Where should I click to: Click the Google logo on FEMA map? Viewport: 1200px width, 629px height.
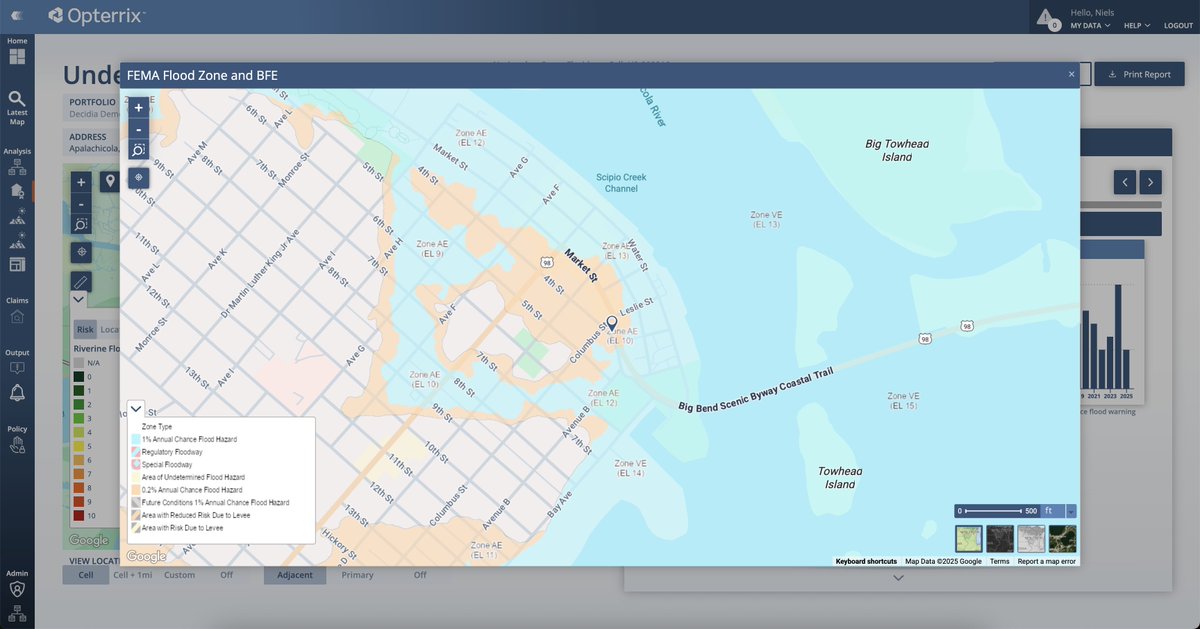click(x=146, y=557)
